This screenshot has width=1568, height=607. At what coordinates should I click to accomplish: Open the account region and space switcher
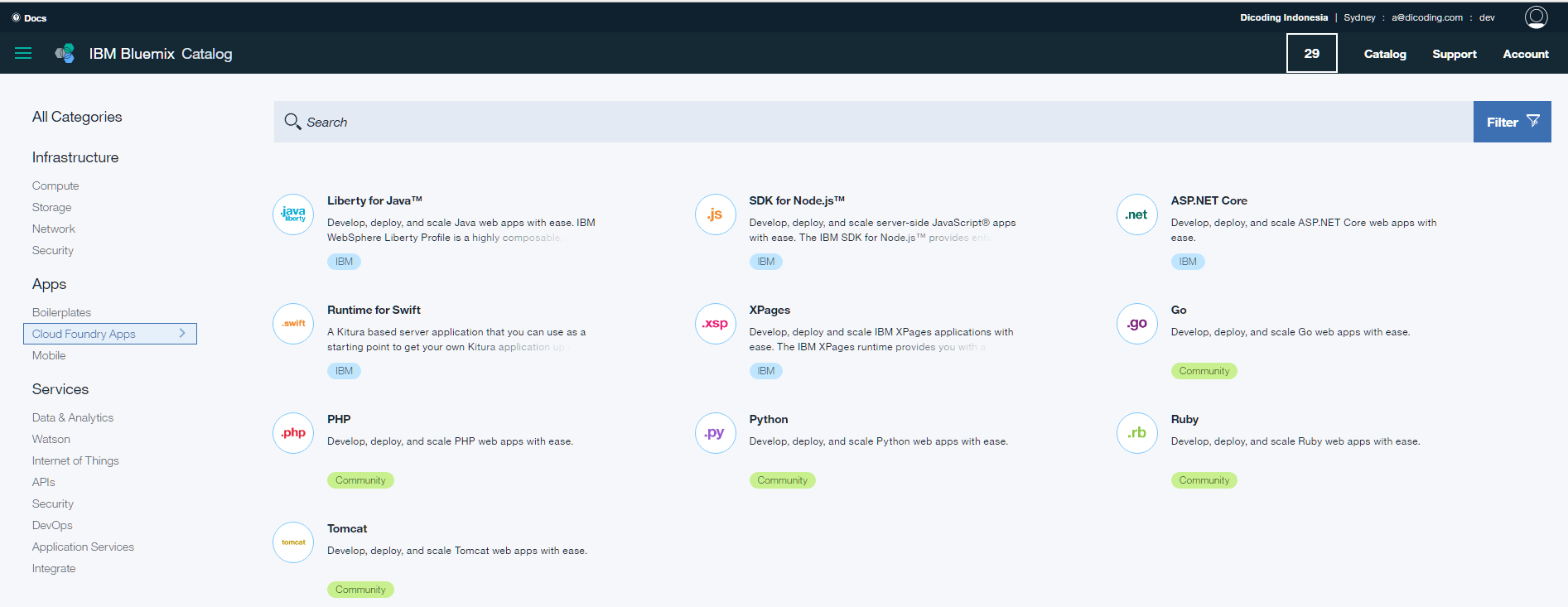tap(1367, 17)
